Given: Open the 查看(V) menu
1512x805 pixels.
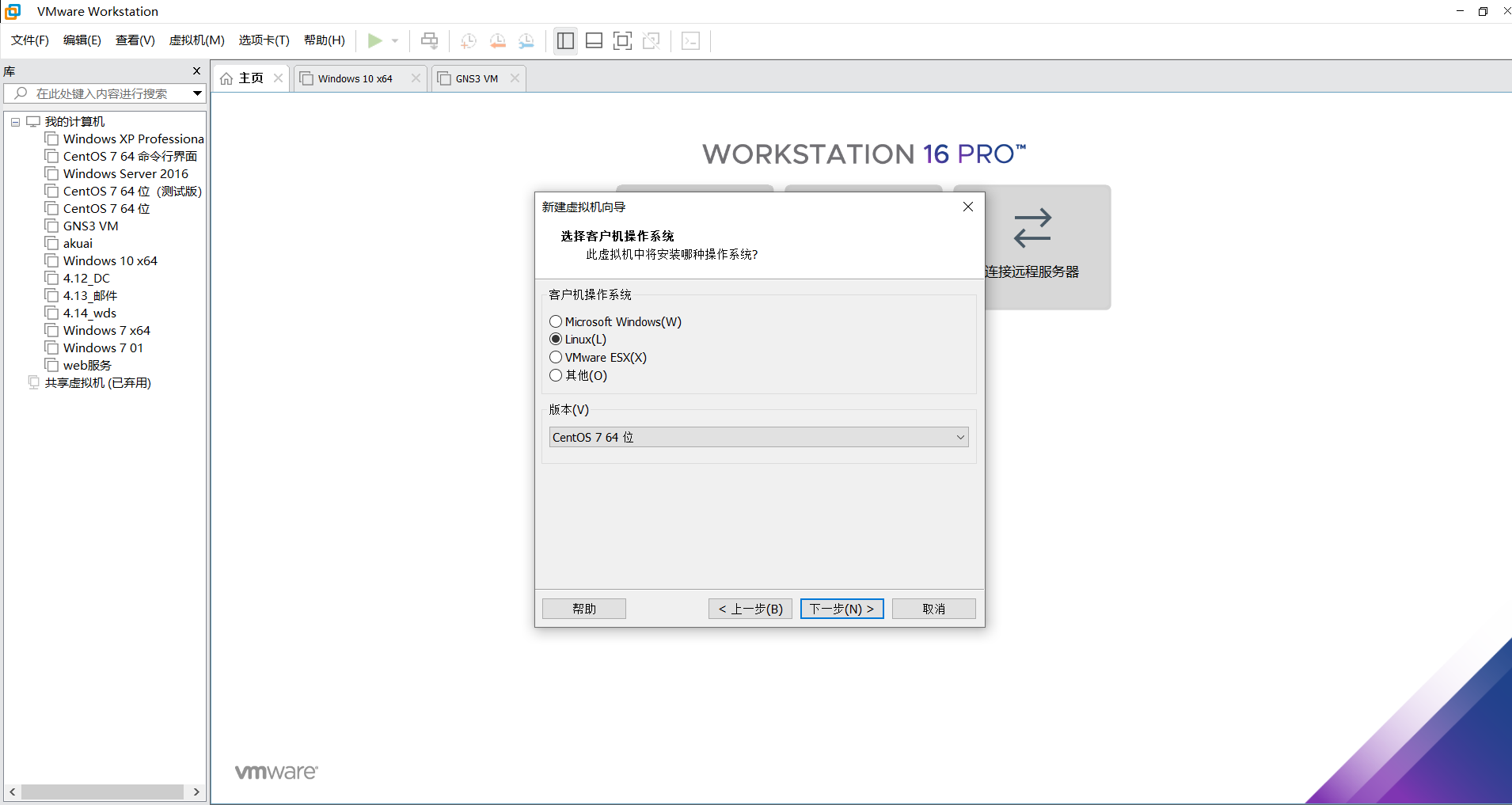Looking at the screenshot, I should (135, 40).
